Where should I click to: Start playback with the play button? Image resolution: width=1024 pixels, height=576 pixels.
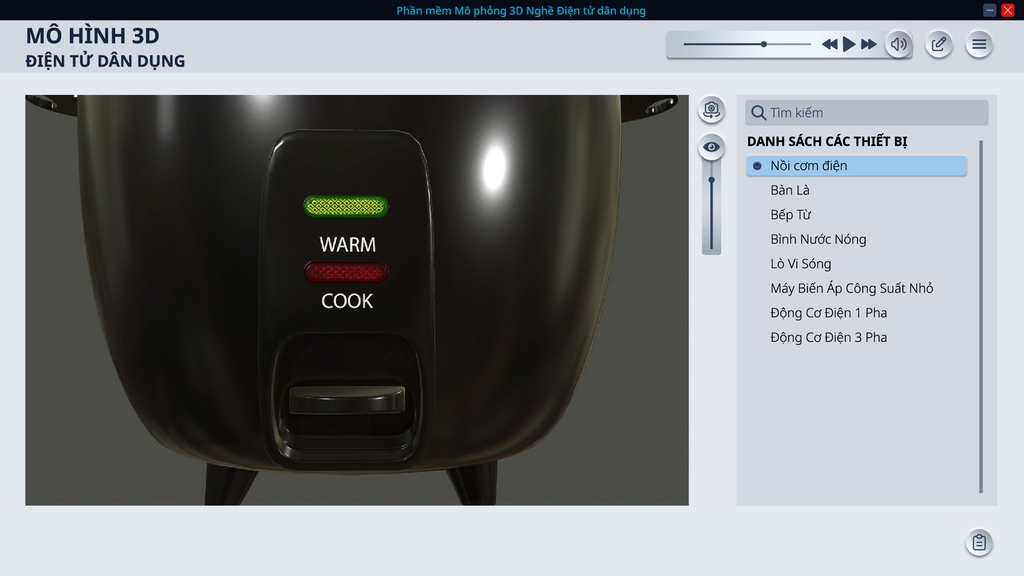pos(849,44)
